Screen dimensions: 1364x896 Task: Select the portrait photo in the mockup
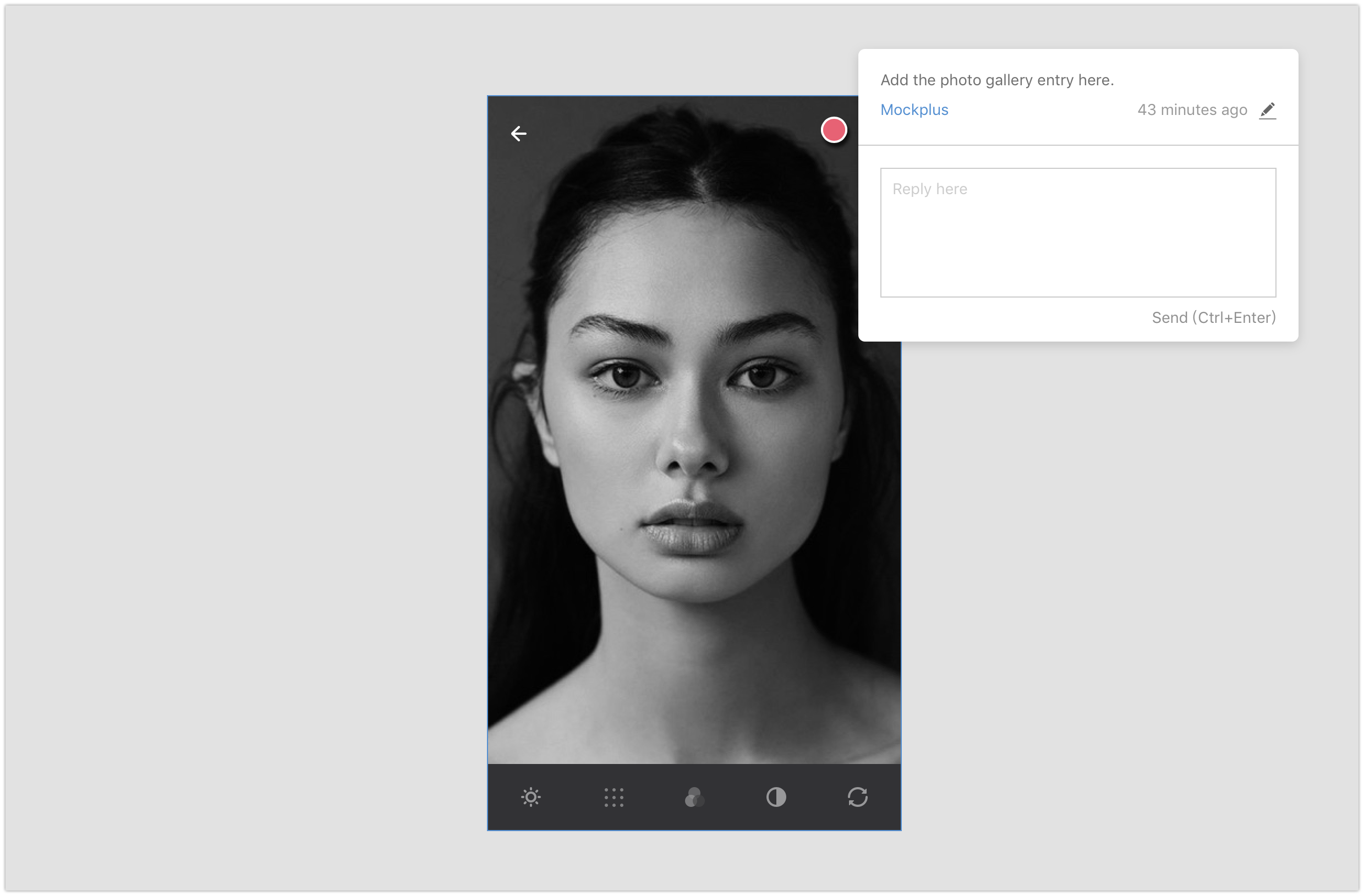click(694, 430)
